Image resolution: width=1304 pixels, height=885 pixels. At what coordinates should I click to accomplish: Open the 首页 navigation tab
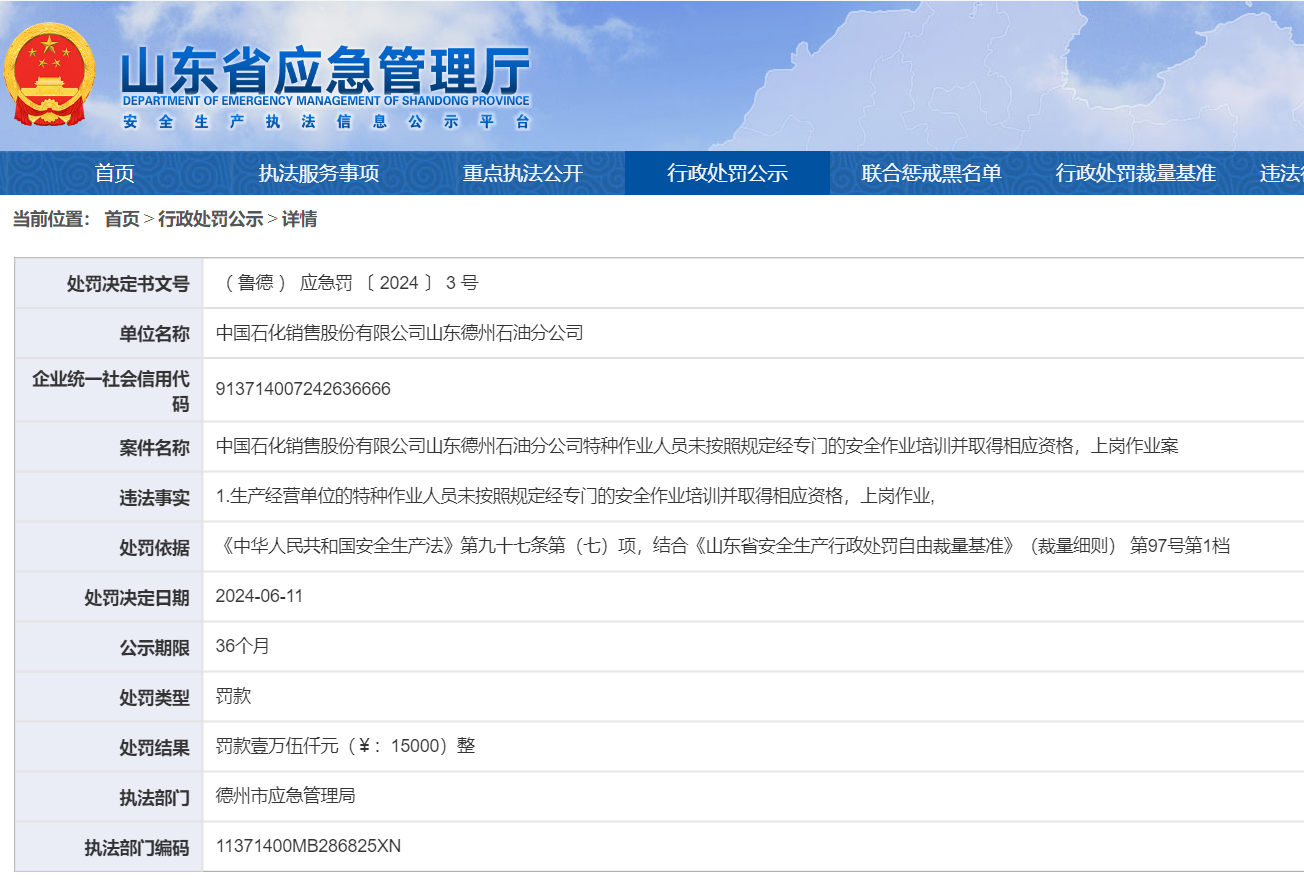click(x=115, y=173)
